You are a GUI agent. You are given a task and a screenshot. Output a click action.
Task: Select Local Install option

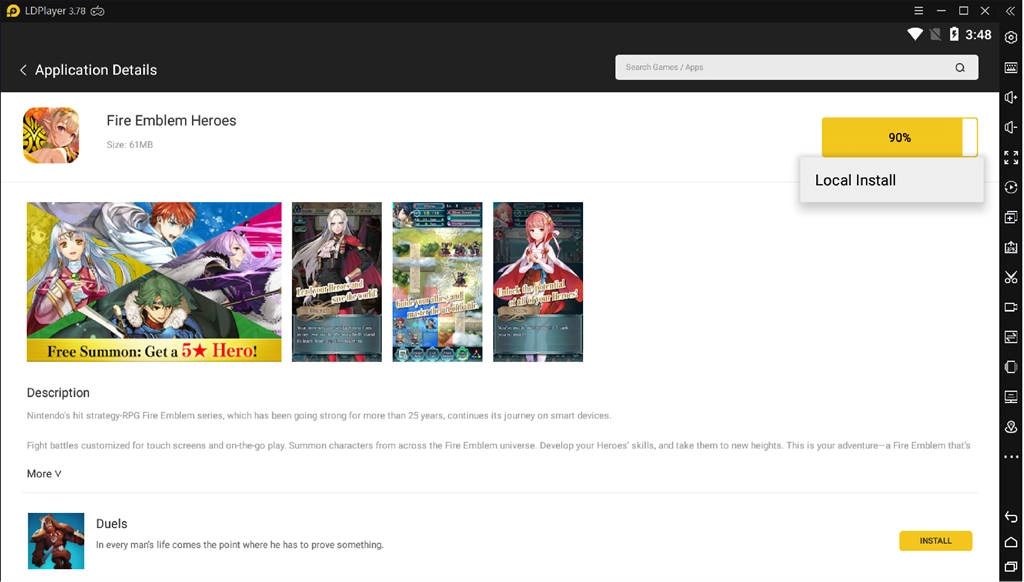point(891,180)
